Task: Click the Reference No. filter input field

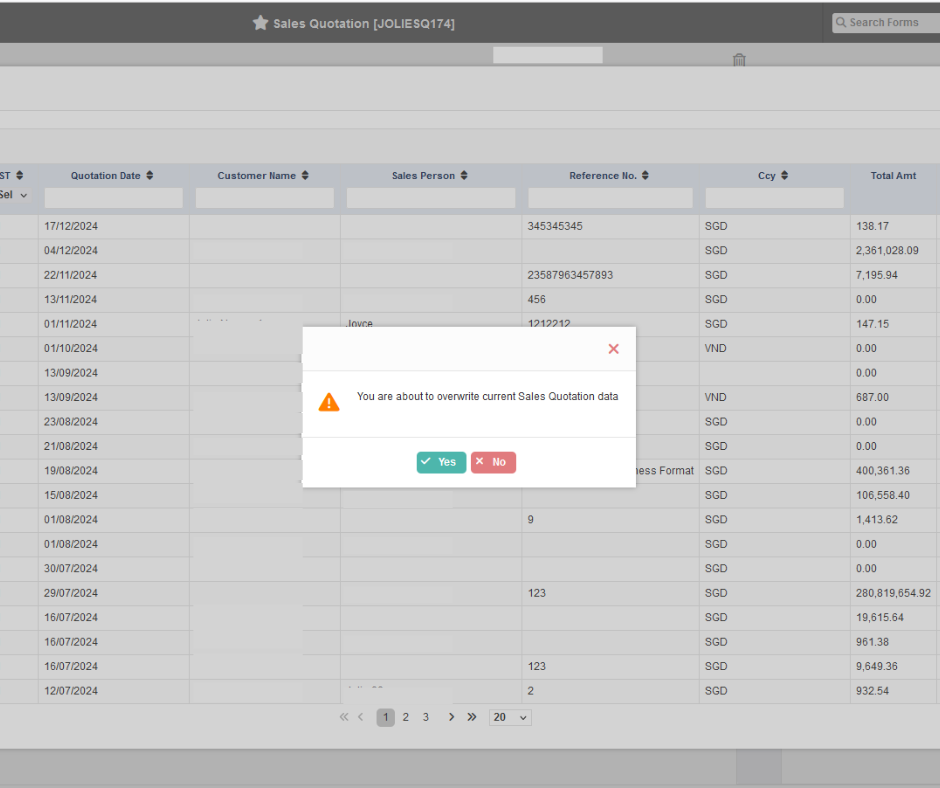Action: (609, 198)
